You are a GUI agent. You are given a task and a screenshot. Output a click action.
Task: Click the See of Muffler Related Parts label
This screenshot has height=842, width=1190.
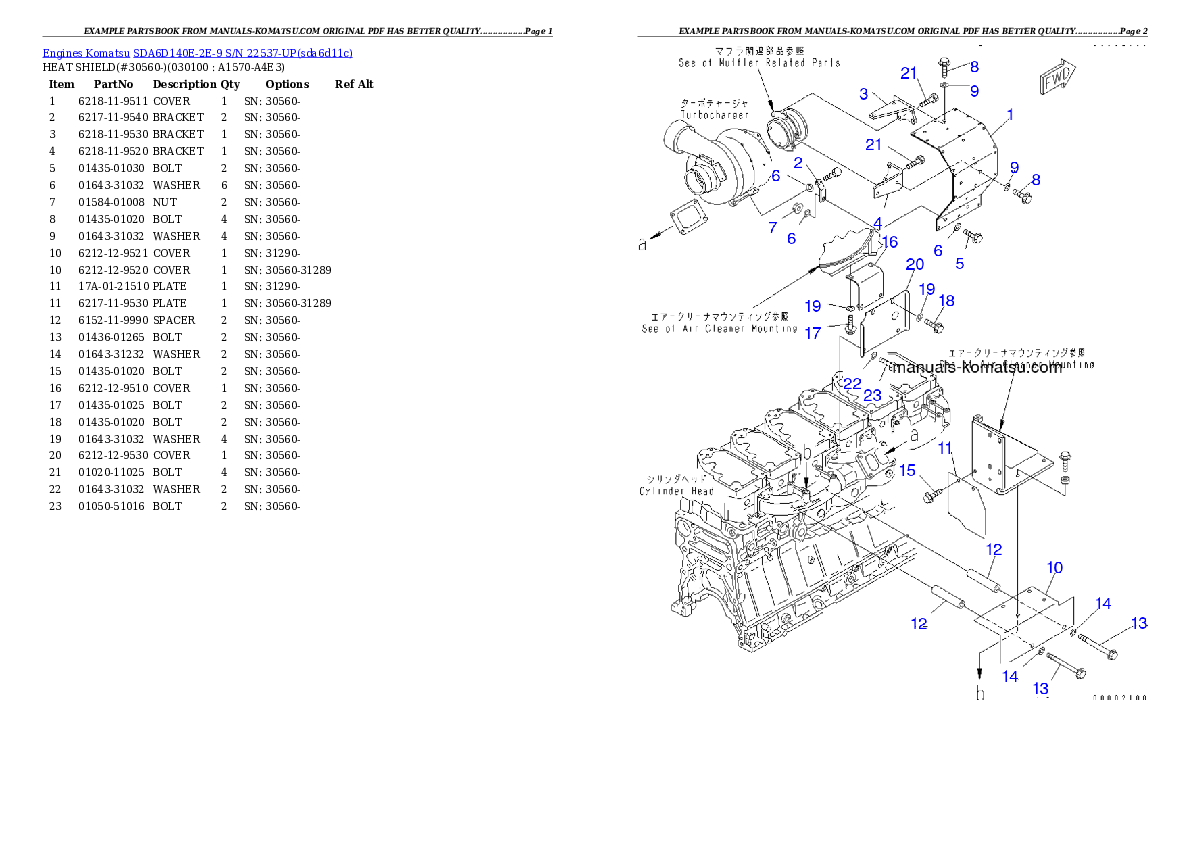758,60
